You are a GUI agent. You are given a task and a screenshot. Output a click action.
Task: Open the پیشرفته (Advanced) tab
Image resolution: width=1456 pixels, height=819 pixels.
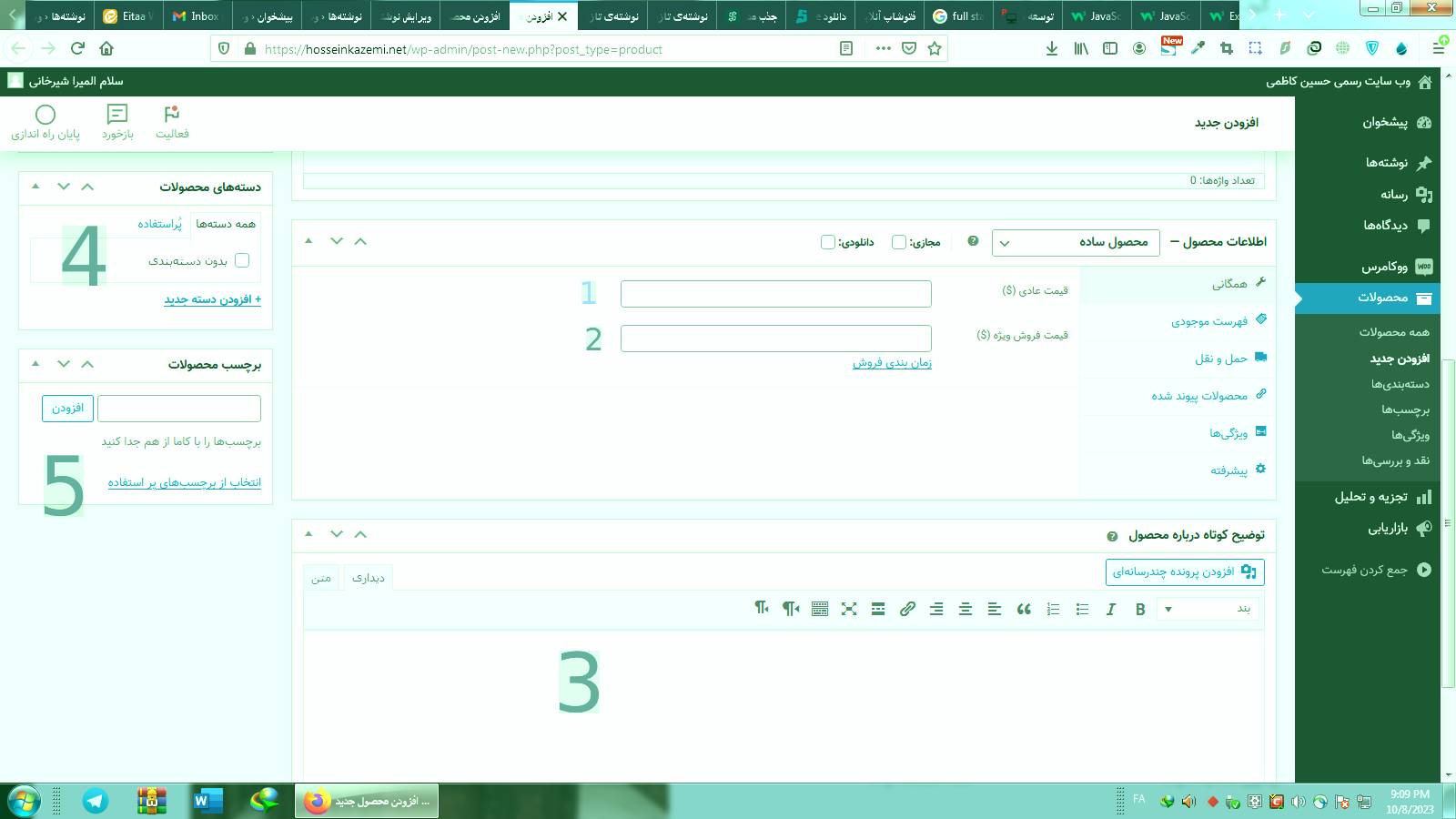click(x=1178, y=470)
